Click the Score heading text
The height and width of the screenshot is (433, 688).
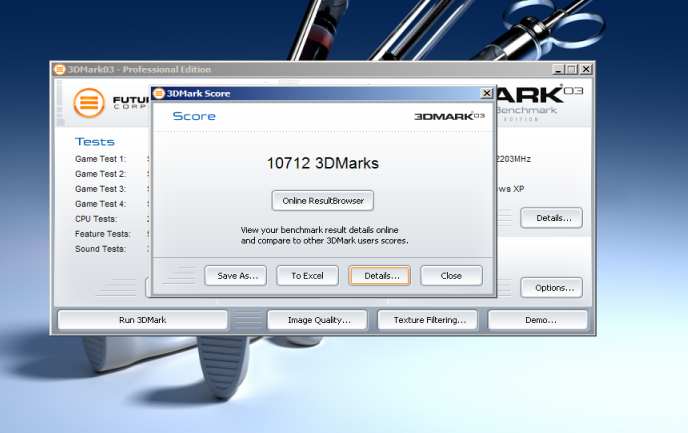[x=194, y=116]
